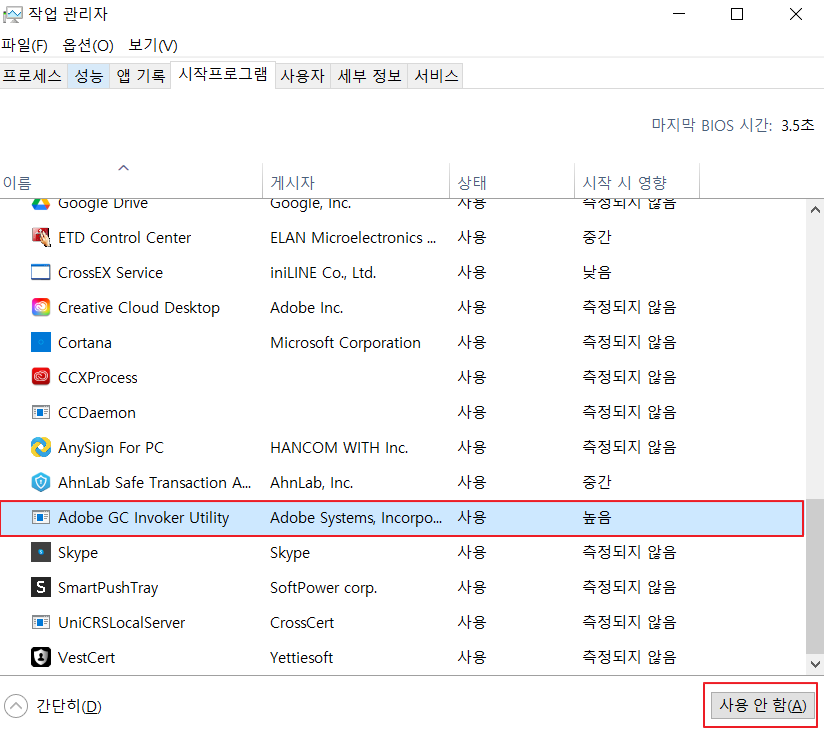The image size is (824, 733).
Task: Click publisher Yettiesoft cell
Action: (302, 657)
